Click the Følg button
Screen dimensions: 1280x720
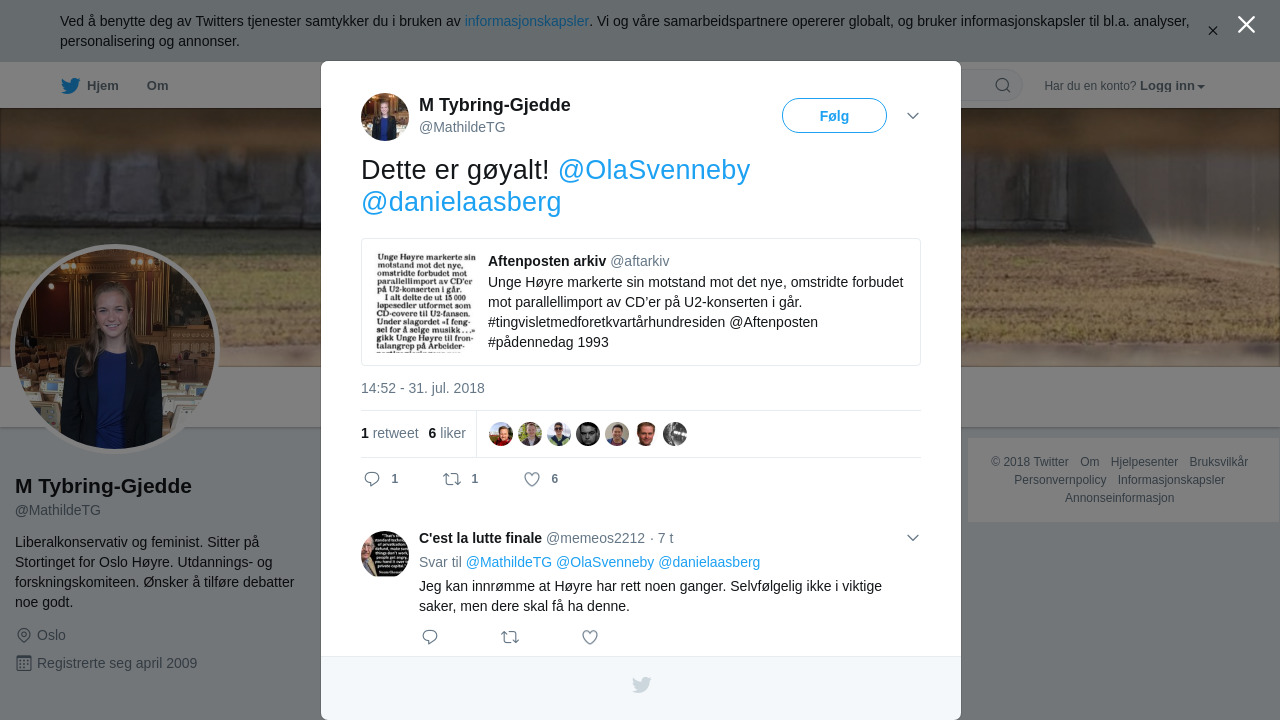click(834, 116)
